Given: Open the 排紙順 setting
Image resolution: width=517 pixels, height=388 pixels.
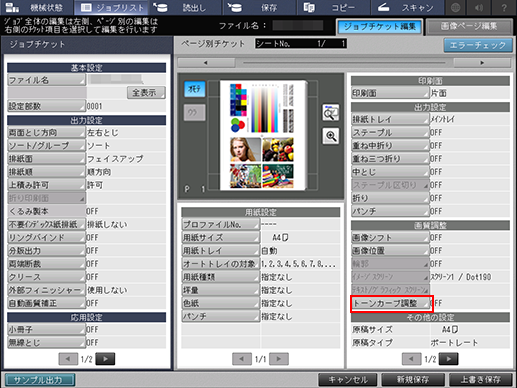Looking at the screenshot, I should (46, 172).
